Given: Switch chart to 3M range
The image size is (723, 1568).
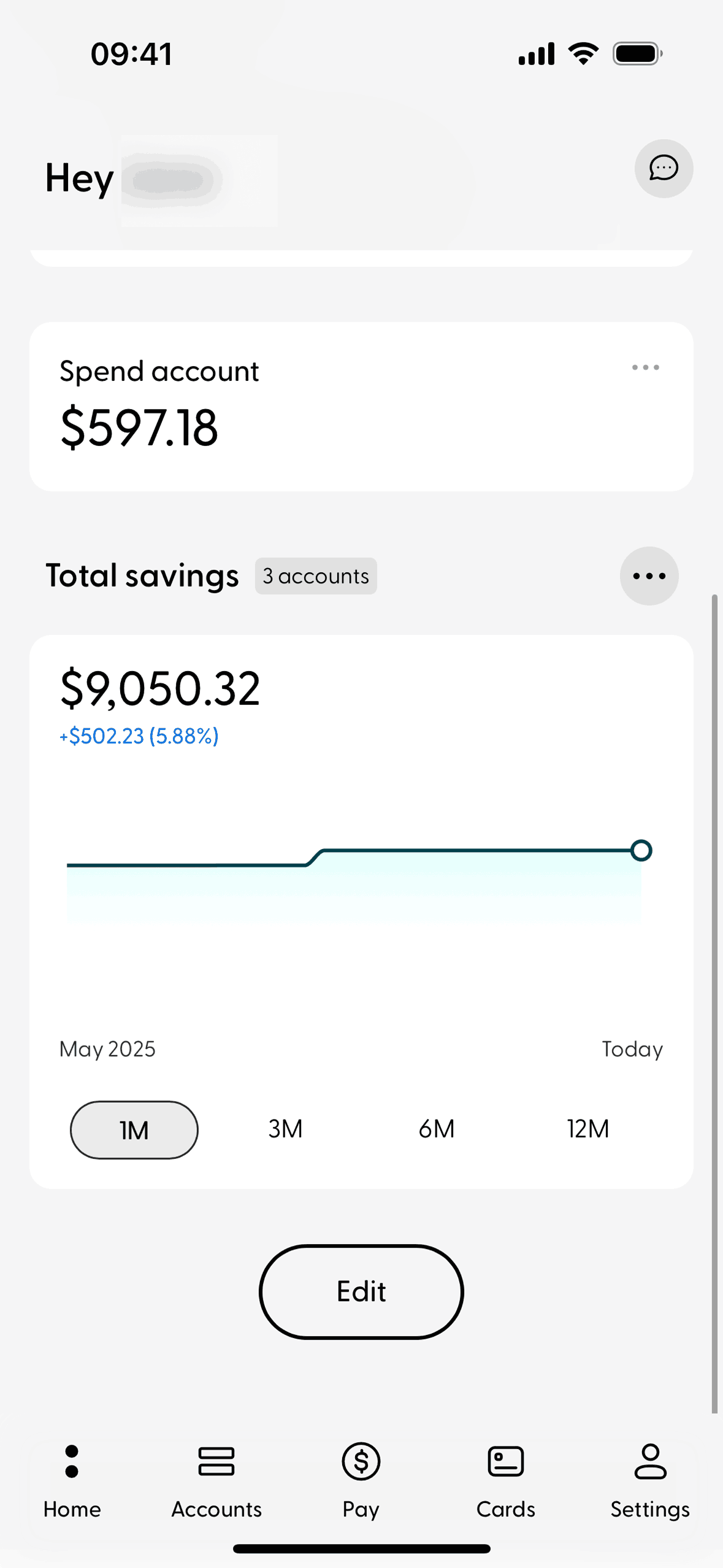Looking at the screenshot, I should pyautogui.click(x=285, y=1129).
